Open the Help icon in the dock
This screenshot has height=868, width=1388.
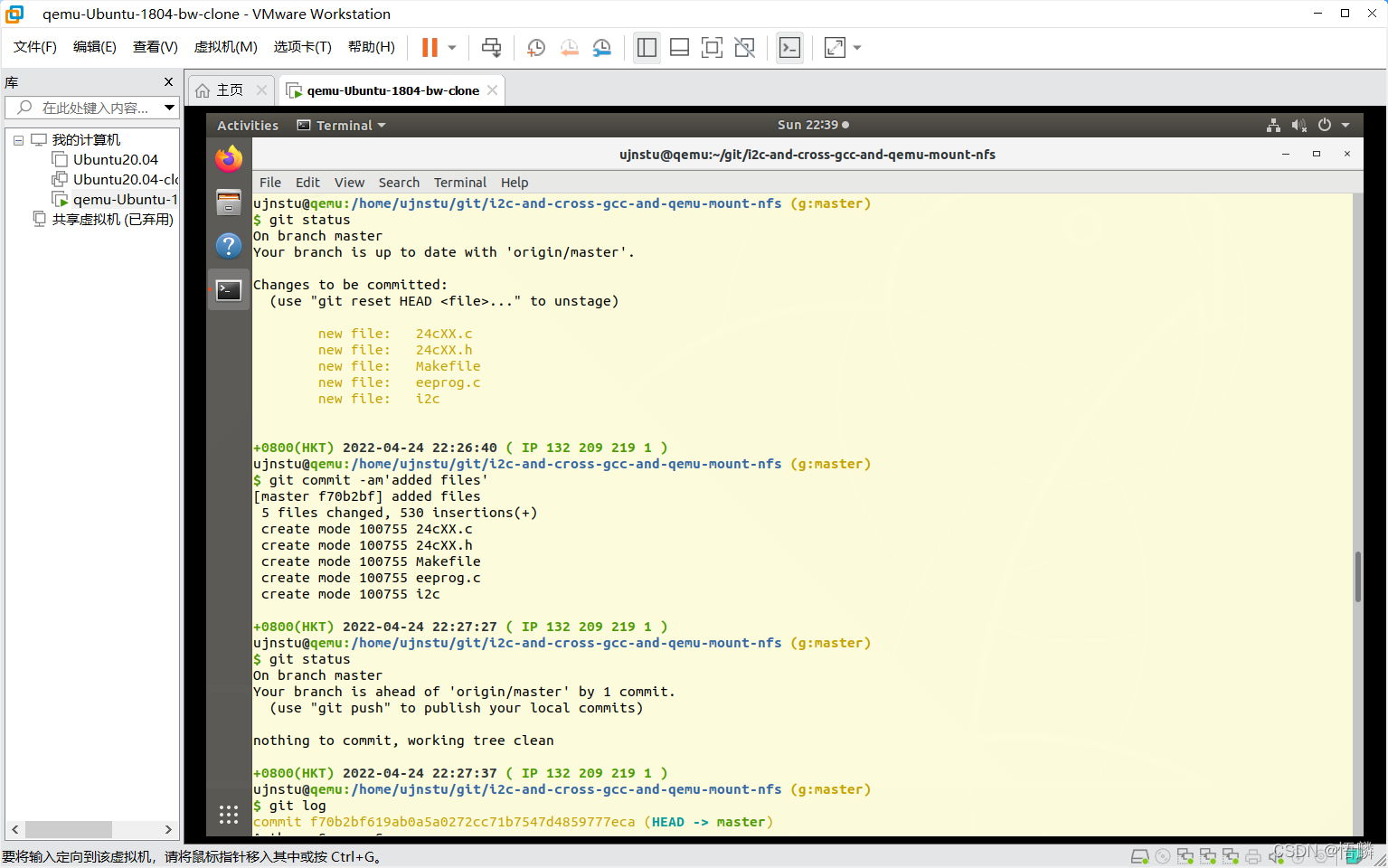(229, 246)
